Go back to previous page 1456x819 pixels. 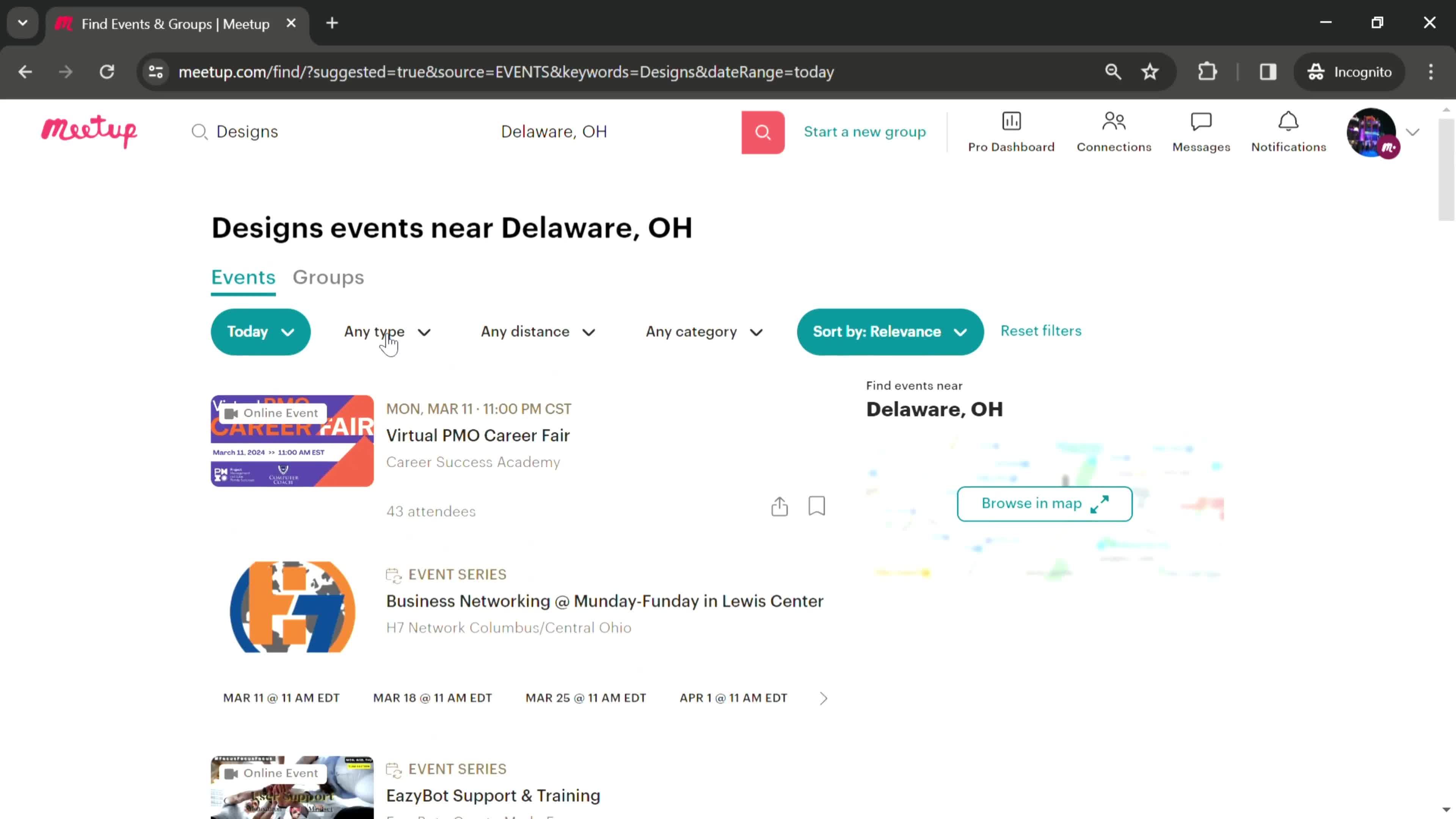pos(25,72)
